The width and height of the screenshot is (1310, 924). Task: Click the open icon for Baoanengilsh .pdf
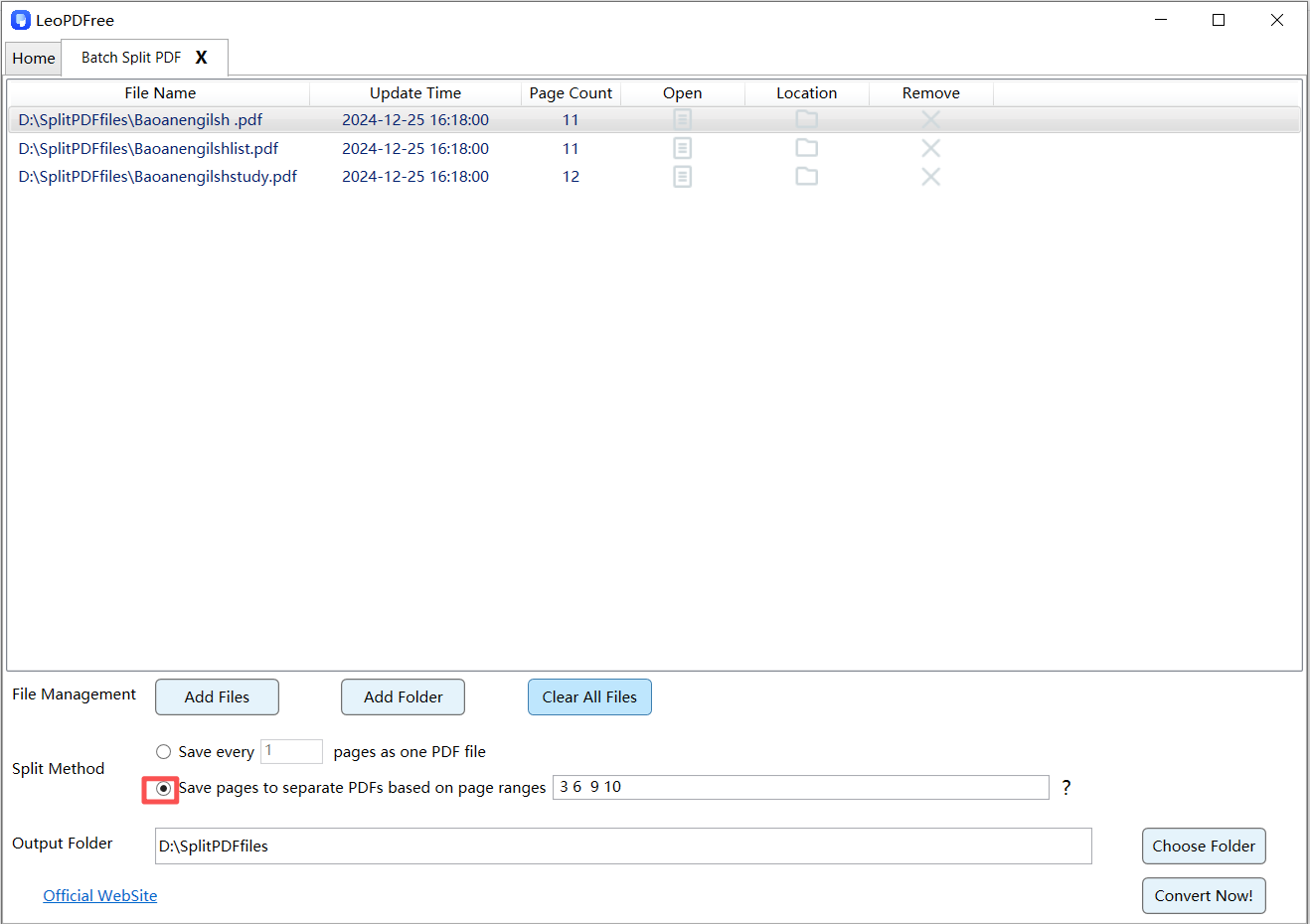pos(682,119)
